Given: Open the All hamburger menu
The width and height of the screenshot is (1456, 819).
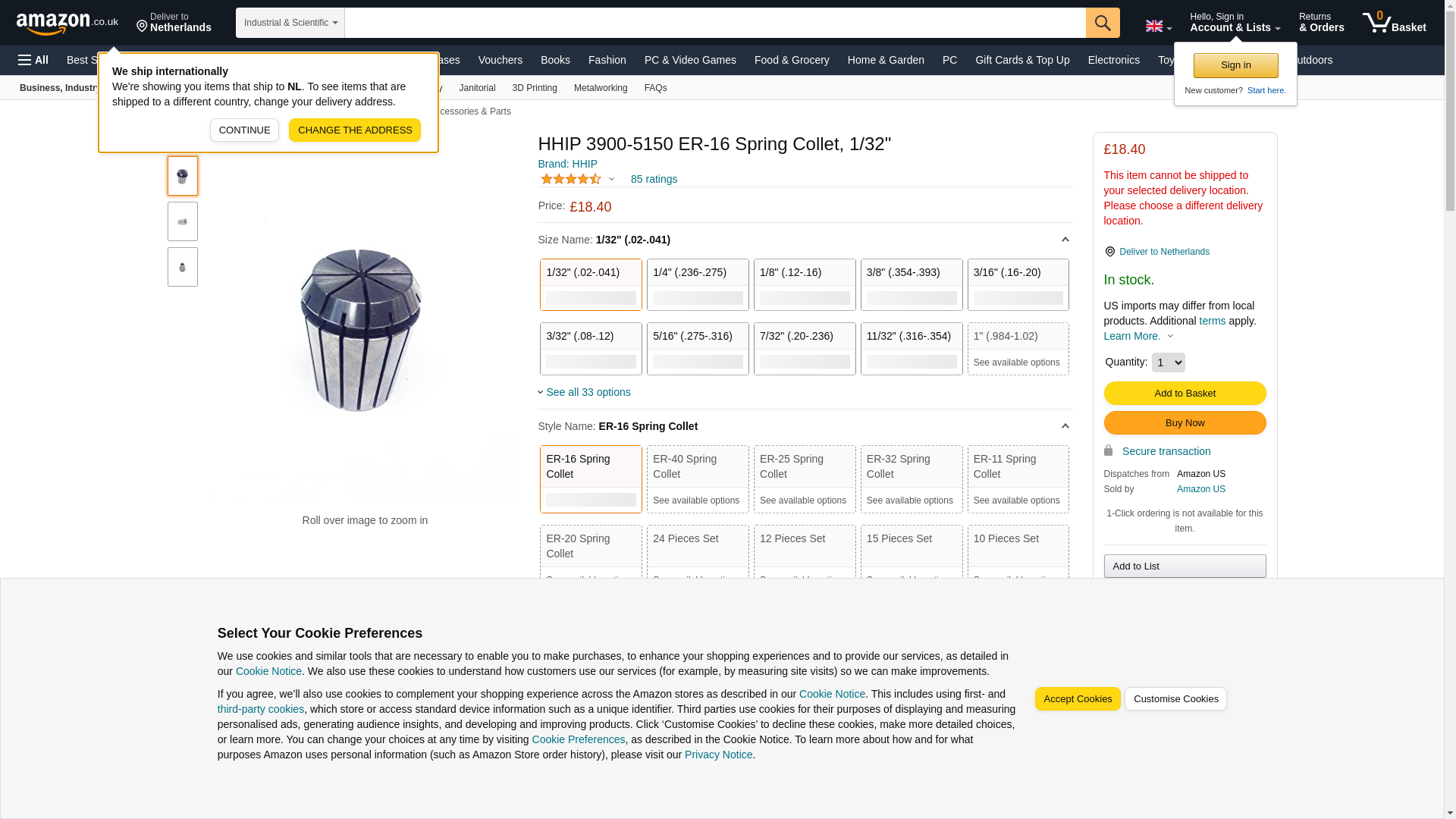Looking at the screenshot, I should [x=33, y=60].
